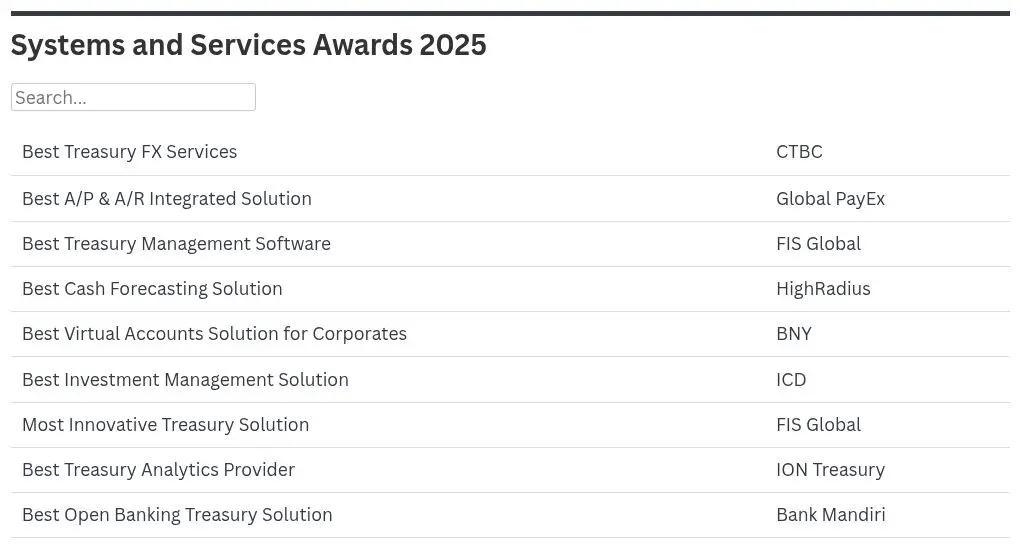
Task: Select Best Treasury Management Software row
Action: 176,244
